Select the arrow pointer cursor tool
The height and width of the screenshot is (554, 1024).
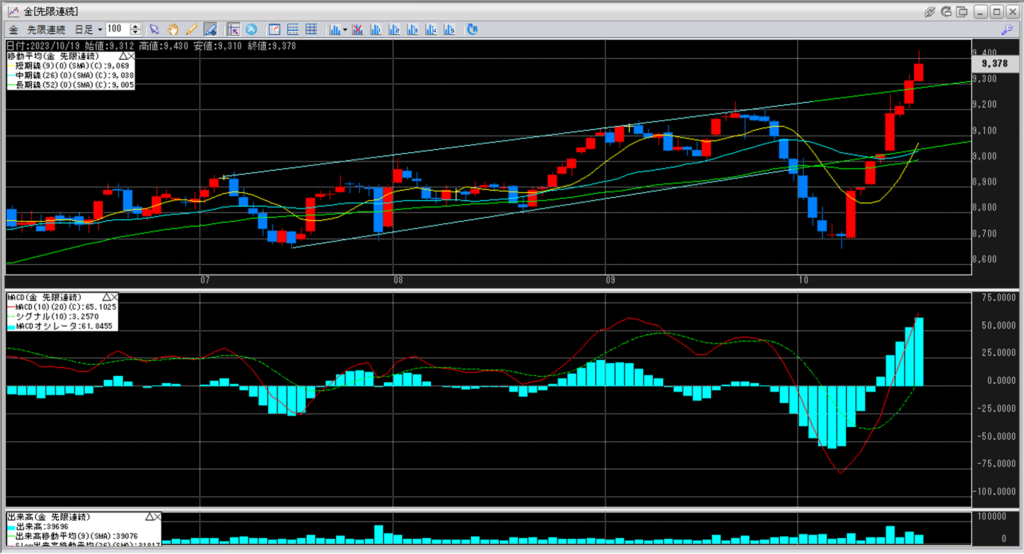coord(155,29)
